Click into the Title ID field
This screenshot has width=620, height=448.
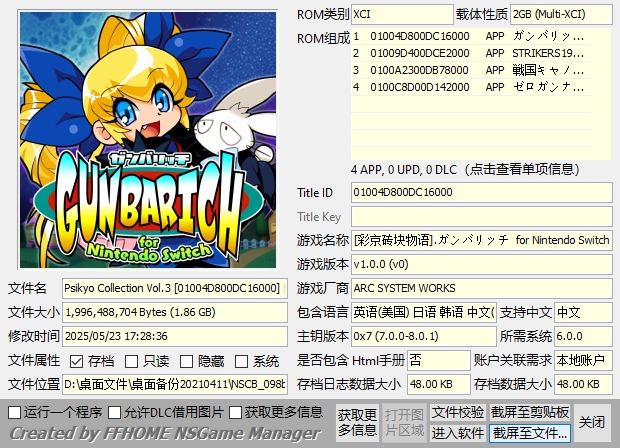point(481,192)
